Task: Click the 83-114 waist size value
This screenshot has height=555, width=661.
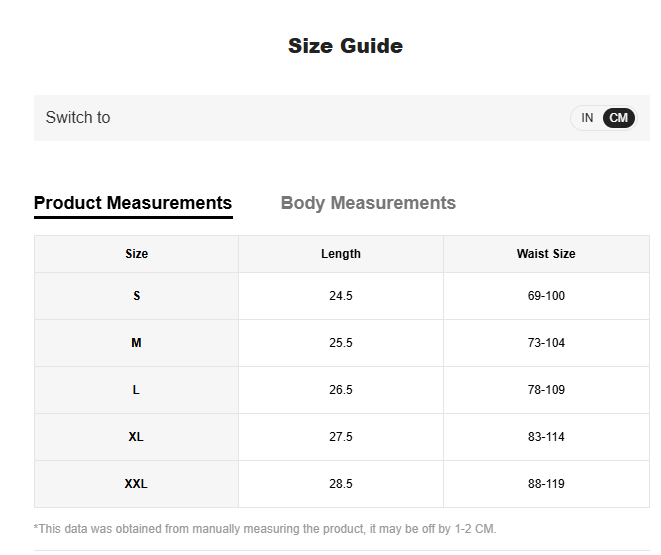Action: [546, 437]
